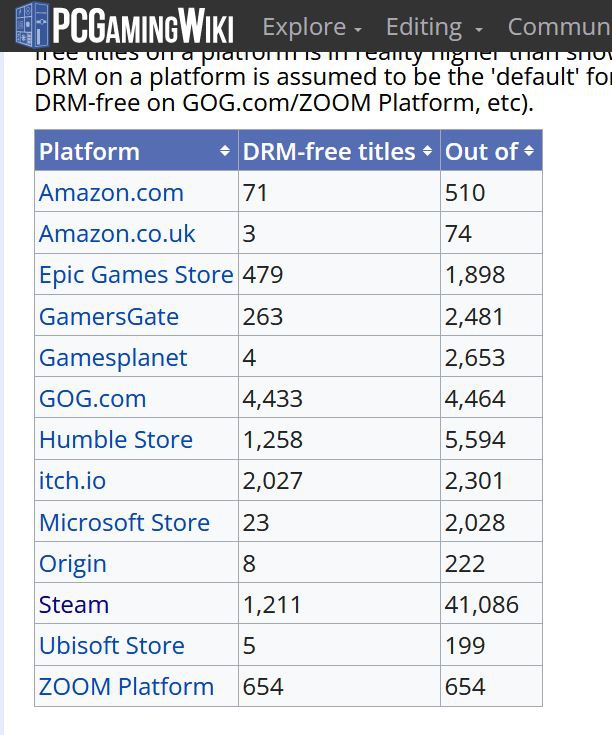Sort by Out of column arrows
Viewport: 612px width, 735px height.
click(529, 151)
